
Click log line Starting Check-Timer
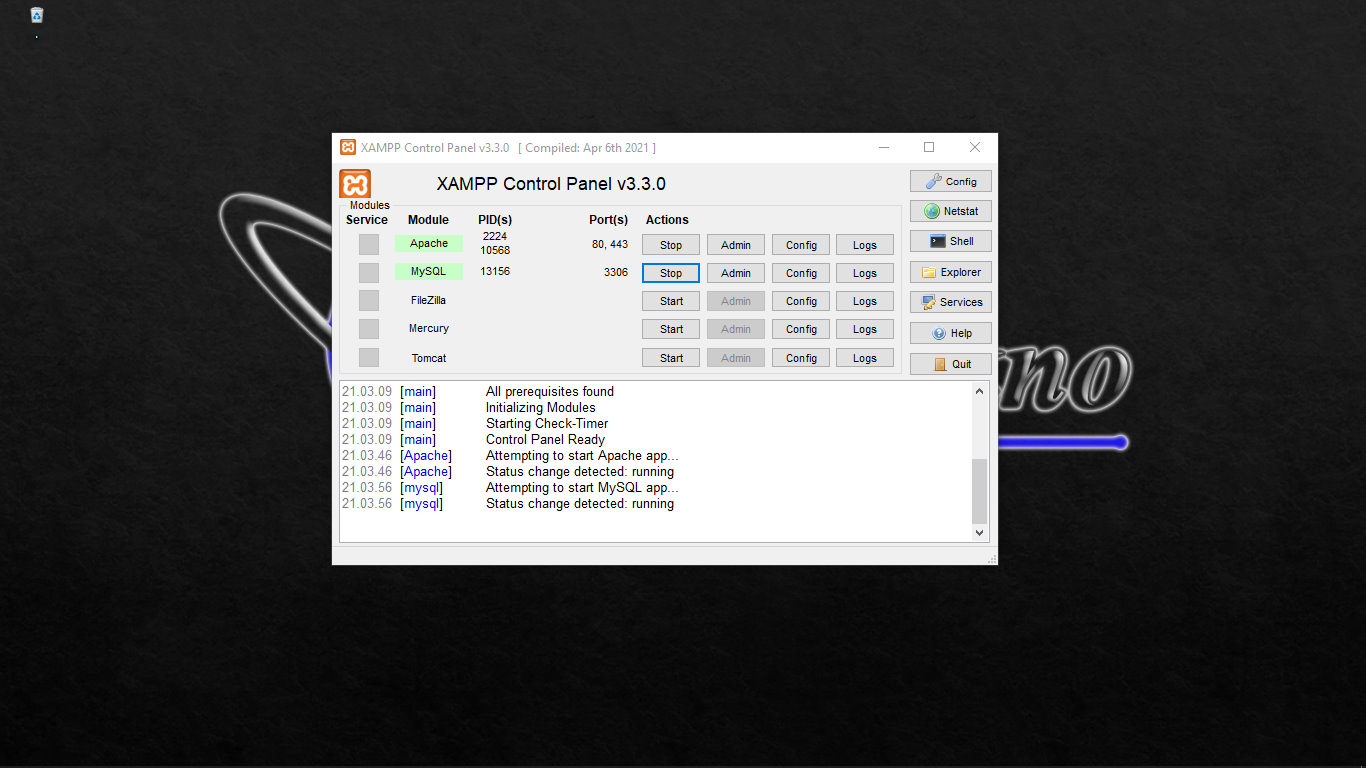(x=547, y=423)
